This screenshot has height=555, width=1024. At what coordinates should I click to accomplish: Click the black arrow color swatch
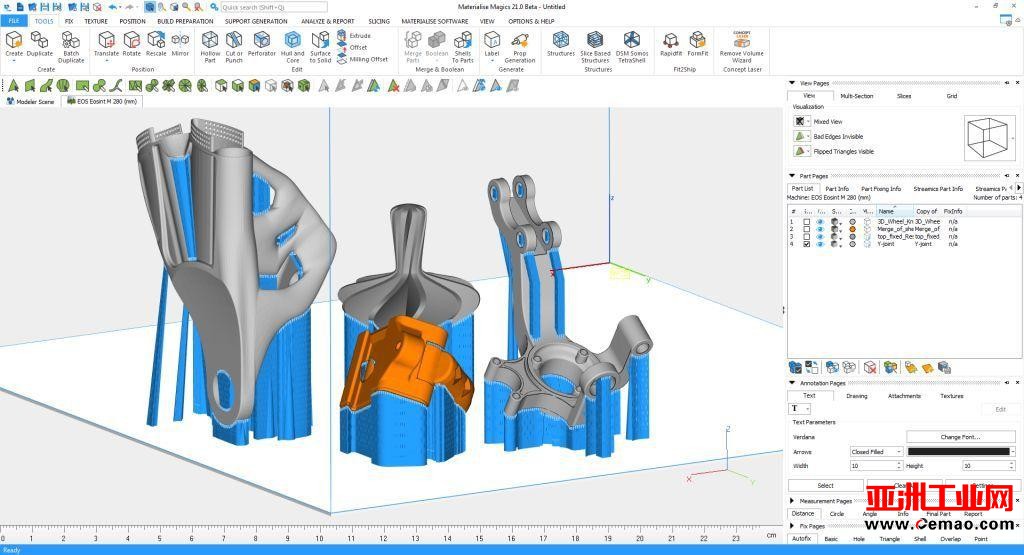[x=958, y=451]
